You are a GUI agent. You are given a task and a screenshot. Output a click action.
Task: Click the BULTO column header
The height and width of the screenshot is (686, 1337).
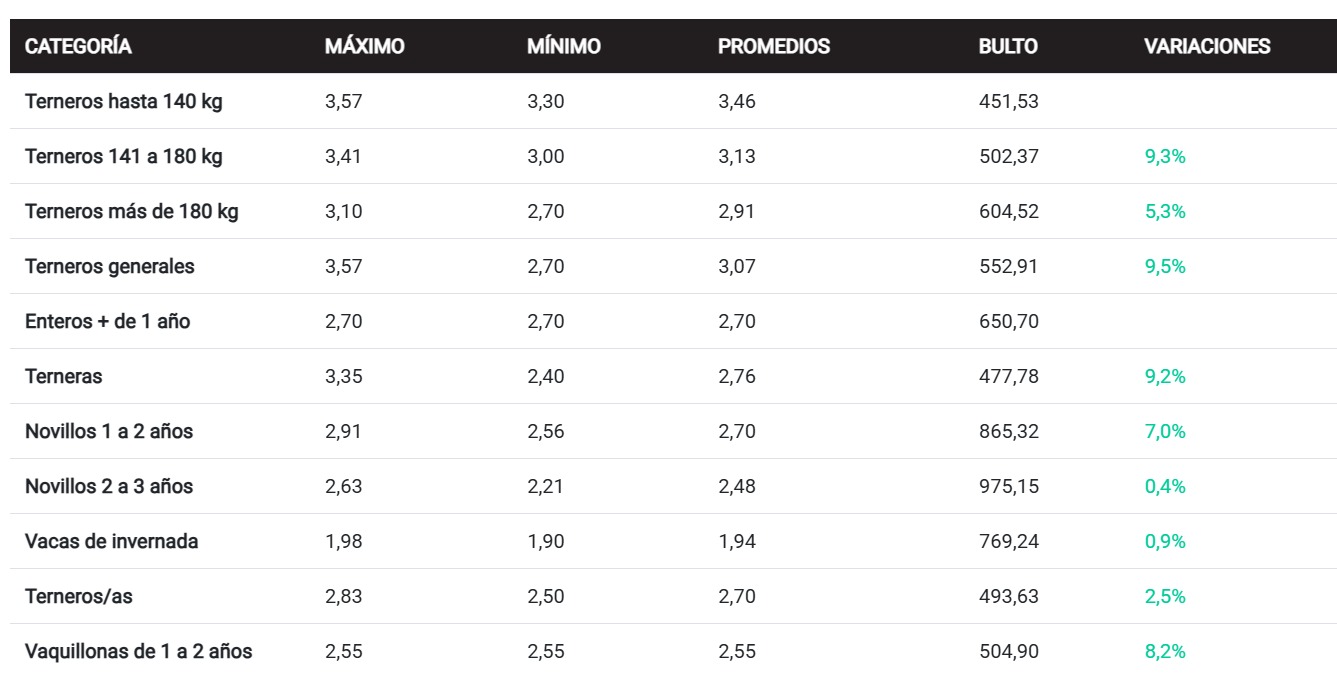(x=1008, y=47)
